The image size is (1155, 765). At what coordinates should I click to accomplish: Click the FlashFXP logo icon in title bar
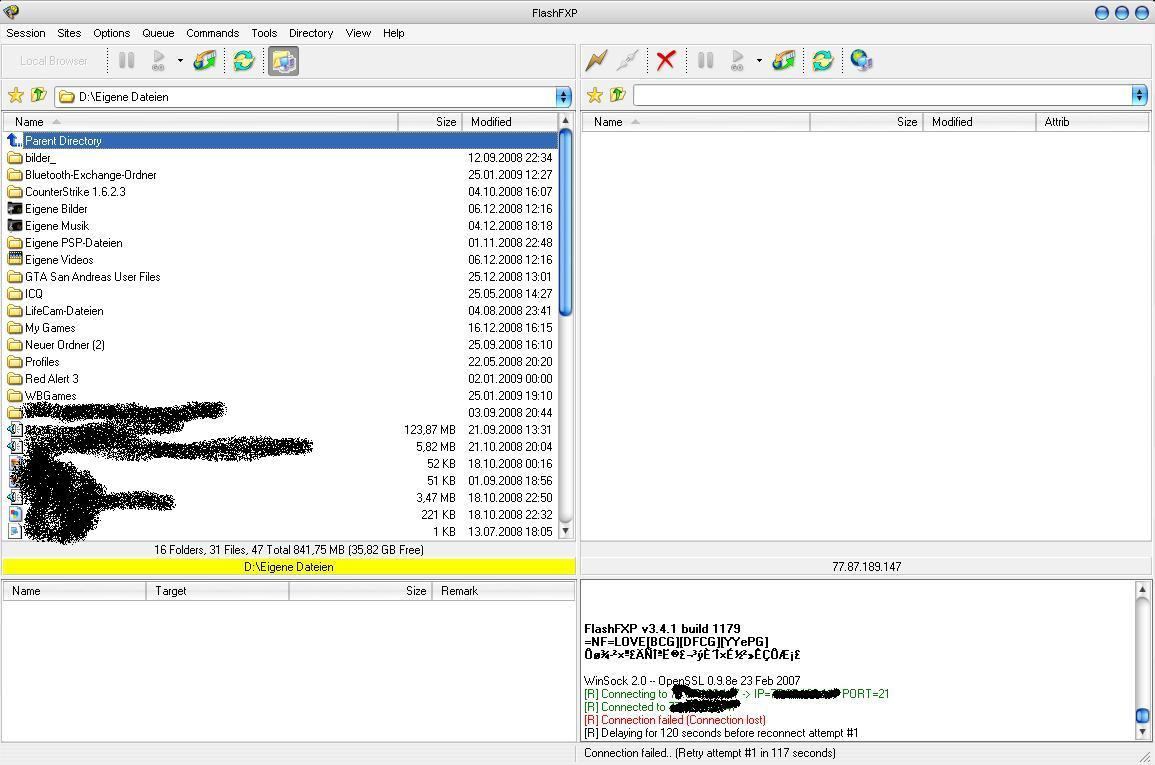(11, 13)
